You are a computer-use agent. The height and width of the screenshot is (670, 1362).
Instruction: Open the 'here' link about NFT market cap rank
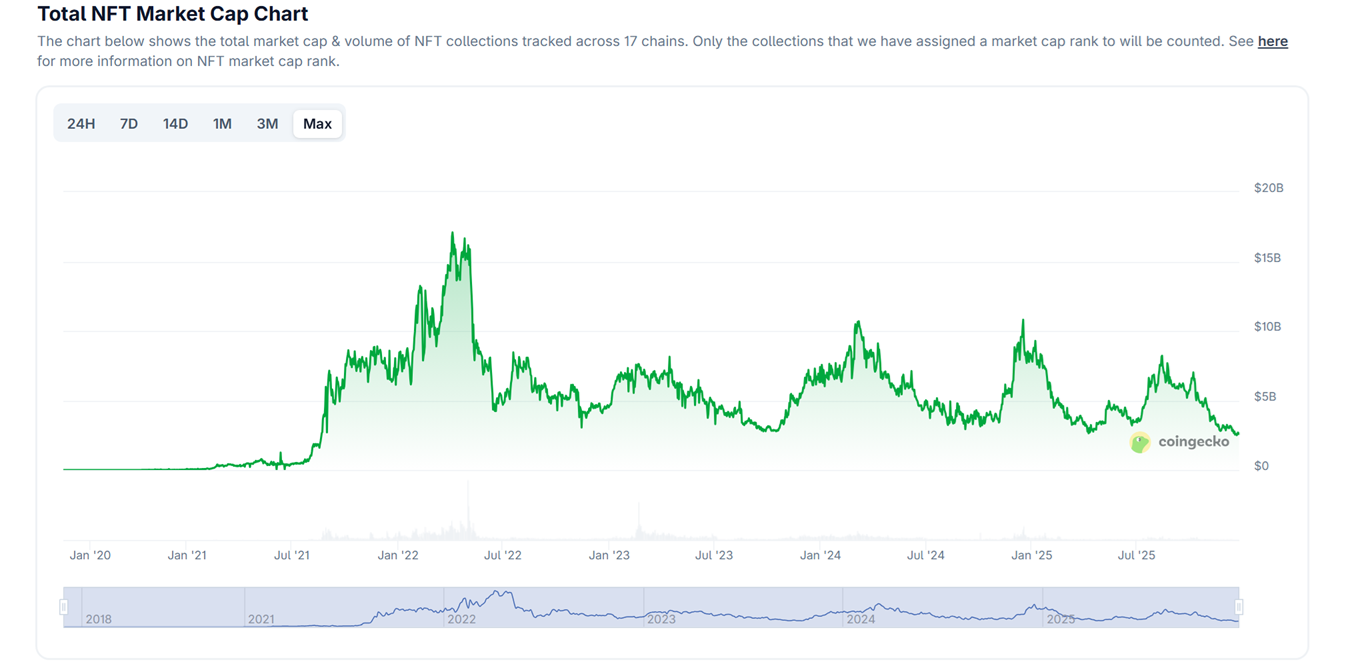pos(1272,41)
